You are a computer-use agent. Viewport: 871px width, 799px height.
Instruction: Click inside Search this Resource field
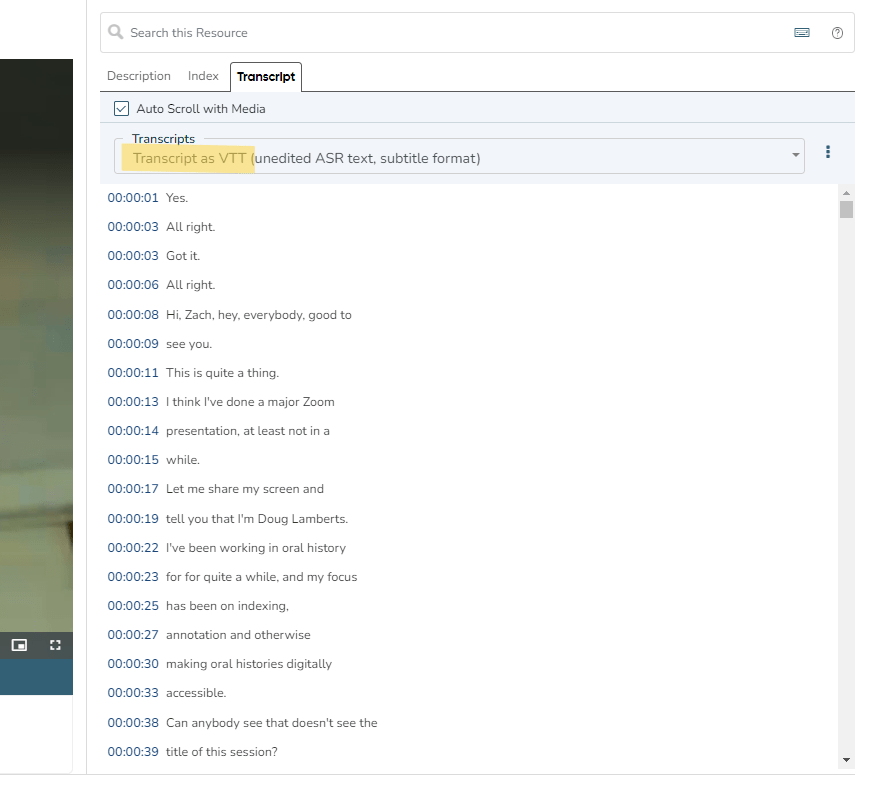[x=450, y=33]
